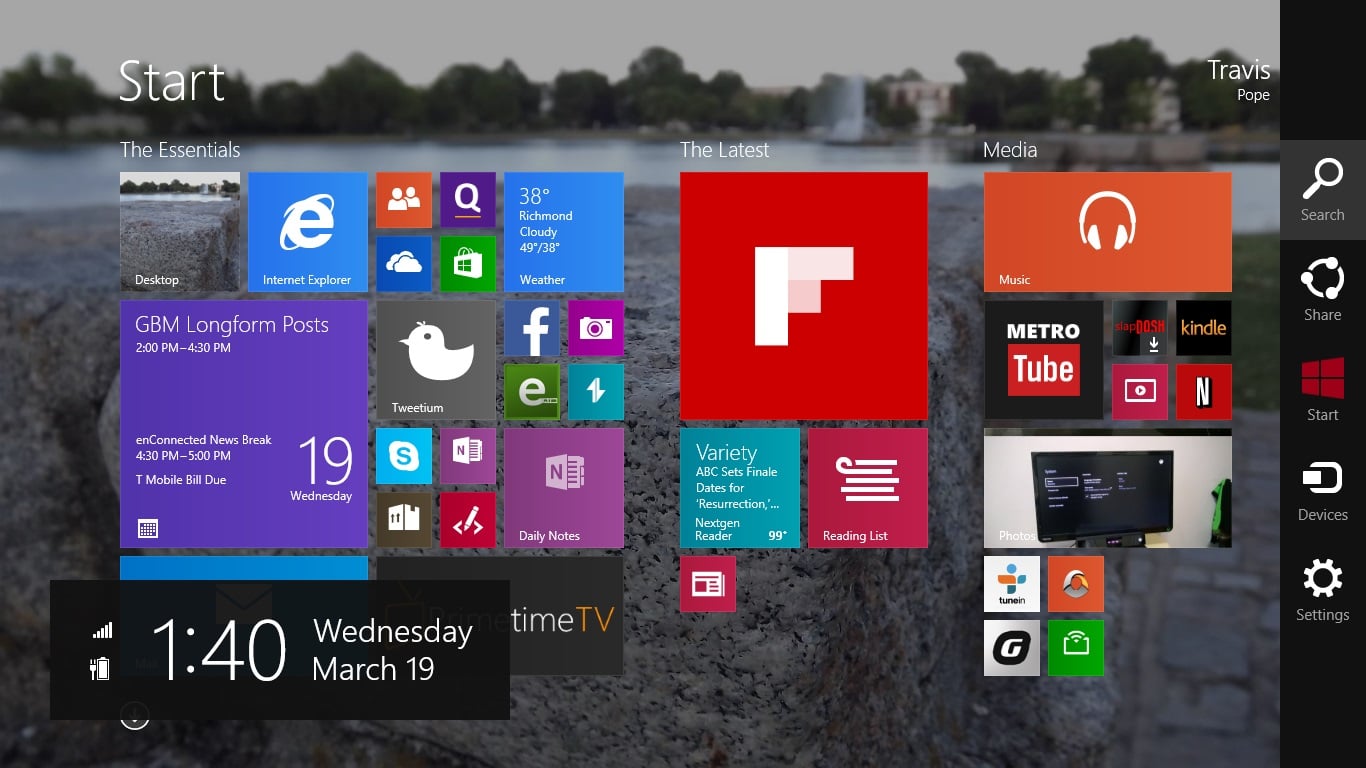This screenshot has width=1366, height=768.
Task: Launch TuneIn radio
Action: coord(1011,583)
